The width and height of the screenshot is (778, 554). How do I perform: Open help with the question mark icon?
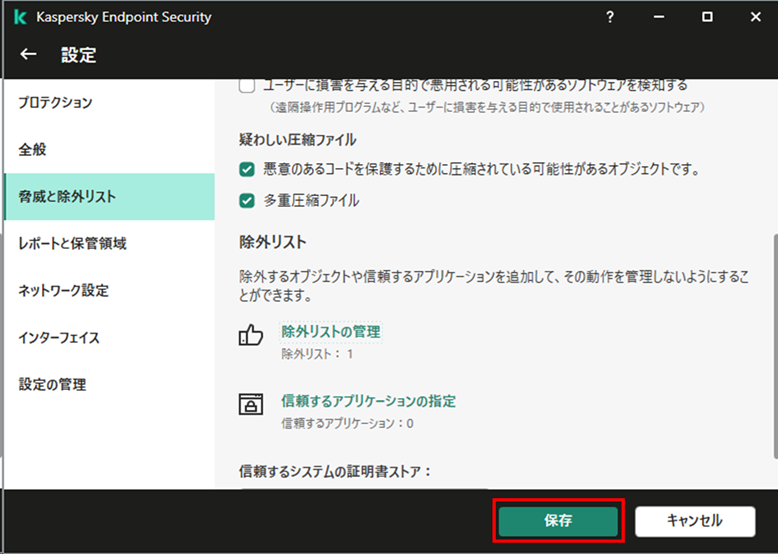(x=610, y=17)
